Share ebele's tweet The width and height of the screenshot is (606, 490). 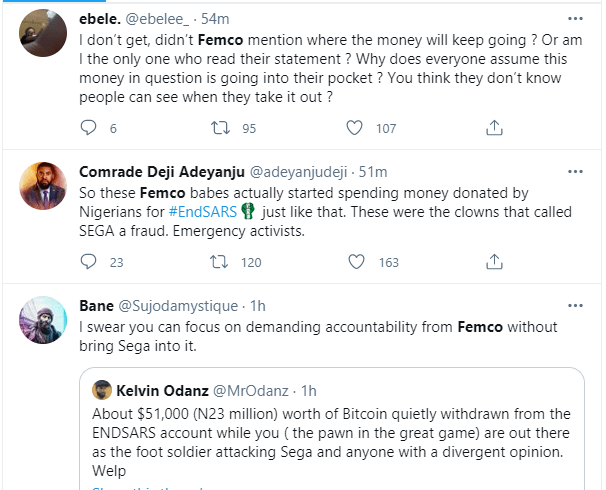[493, 128]
